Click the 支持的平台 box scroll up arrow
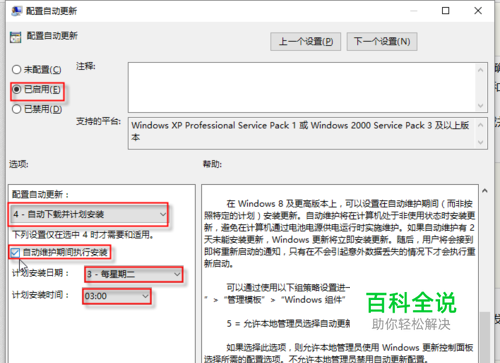Image resolution: width=500 pixels, height=363 pixels. tap(480, 125)
